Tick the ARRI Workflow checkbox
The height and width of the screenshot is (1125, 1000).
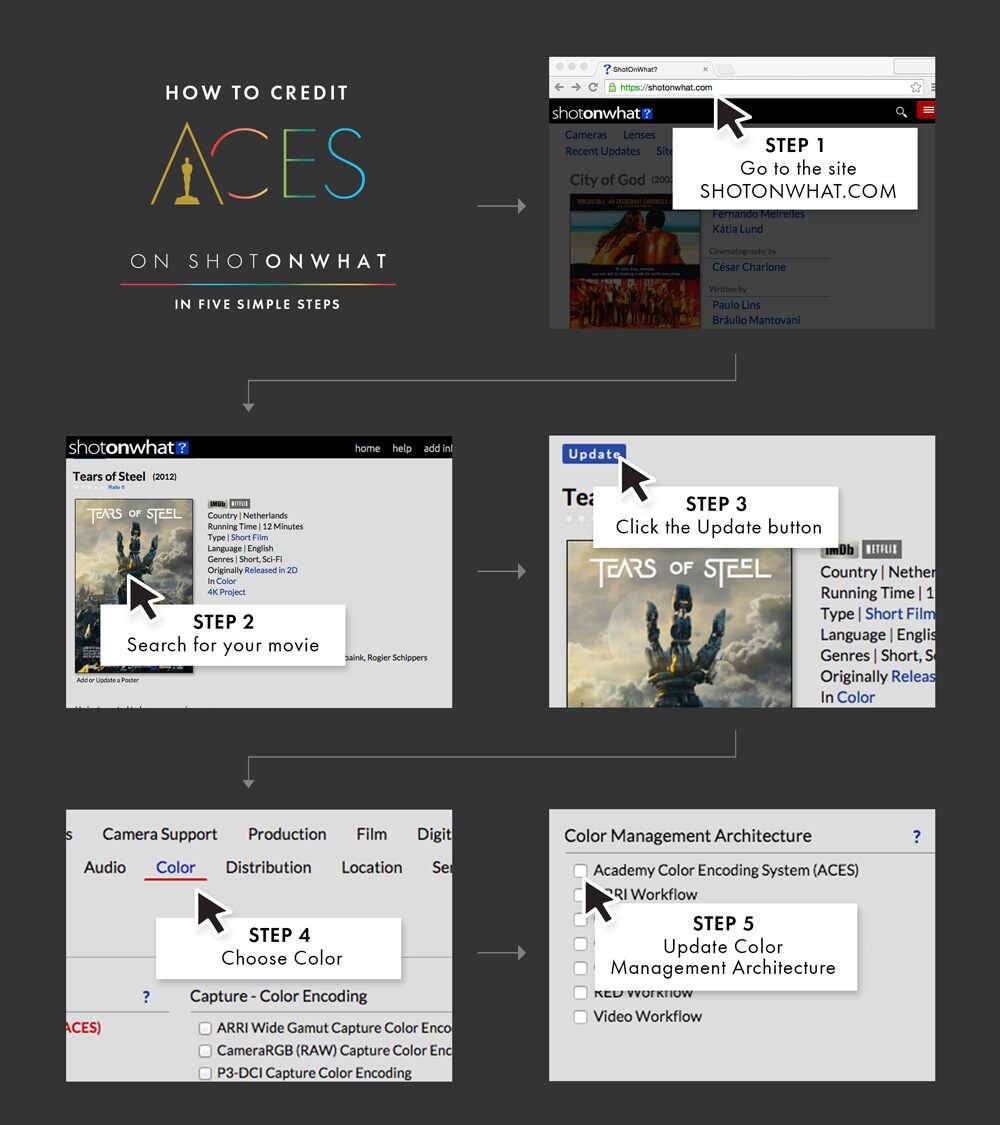pos(578,895)
